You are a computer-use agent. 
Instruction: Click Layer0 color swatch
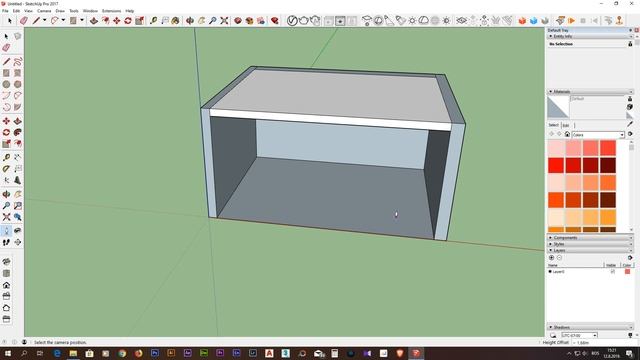[x=627, y=271]
